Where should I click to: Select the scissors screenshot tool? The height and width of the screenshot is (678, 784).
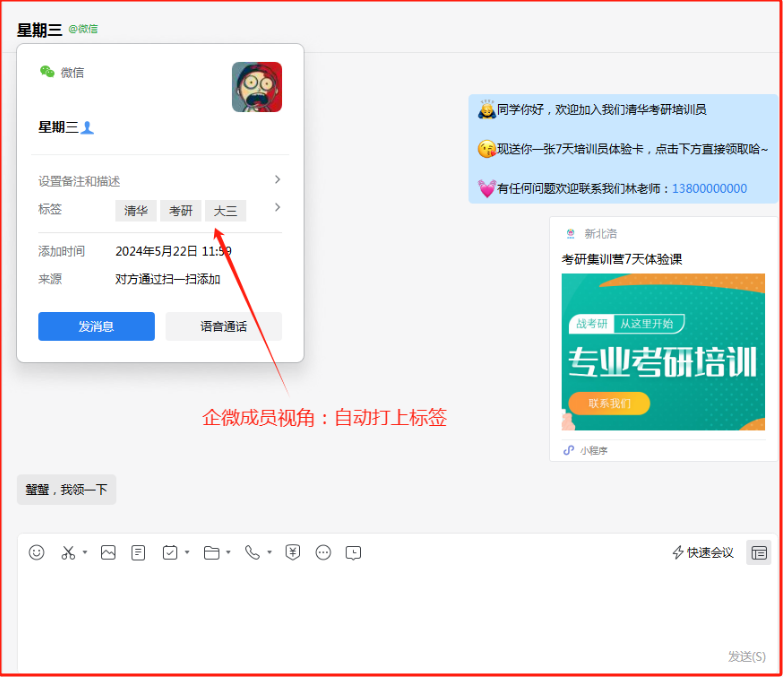(68, 552)
